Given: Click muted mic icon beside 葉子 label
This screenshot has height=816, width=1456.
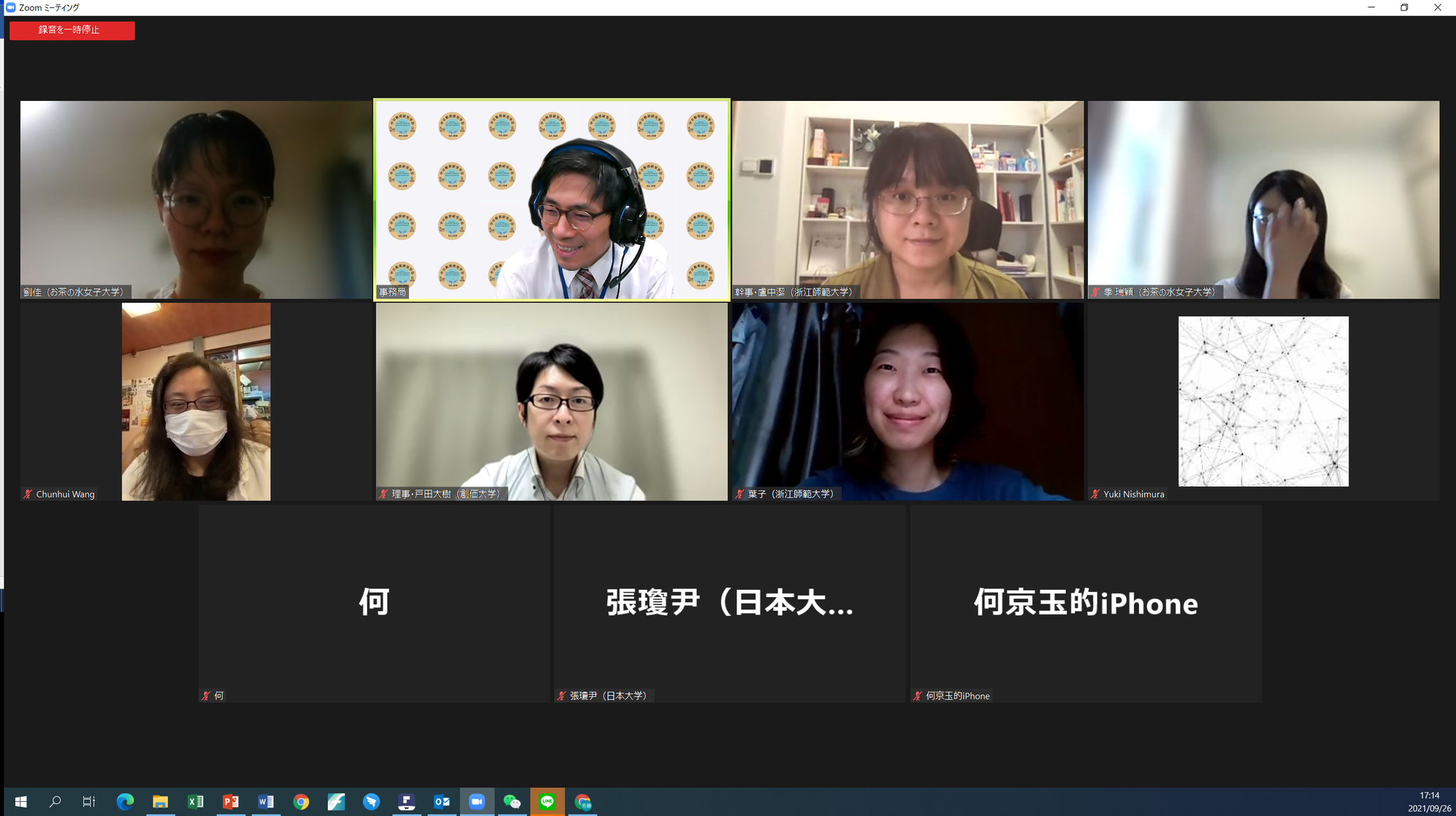Looking at the screenshot, I should coord(740,494).
